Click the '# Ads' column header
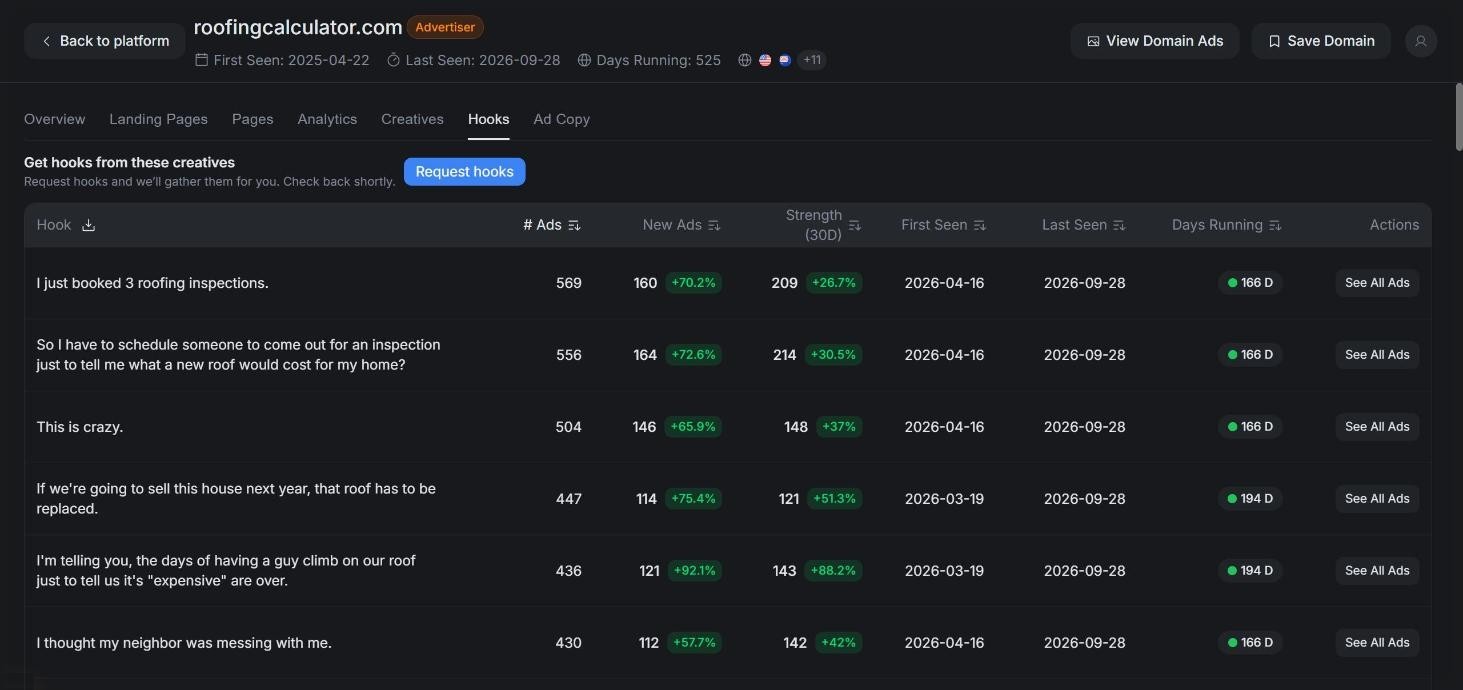The height and width of the screenshot is (690, 1463). 542,225
